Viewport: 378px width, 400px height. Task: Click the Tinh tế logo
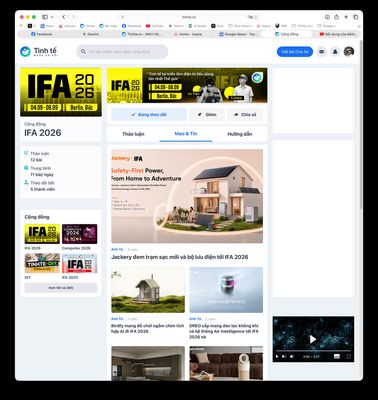click(x=39, y=51)
